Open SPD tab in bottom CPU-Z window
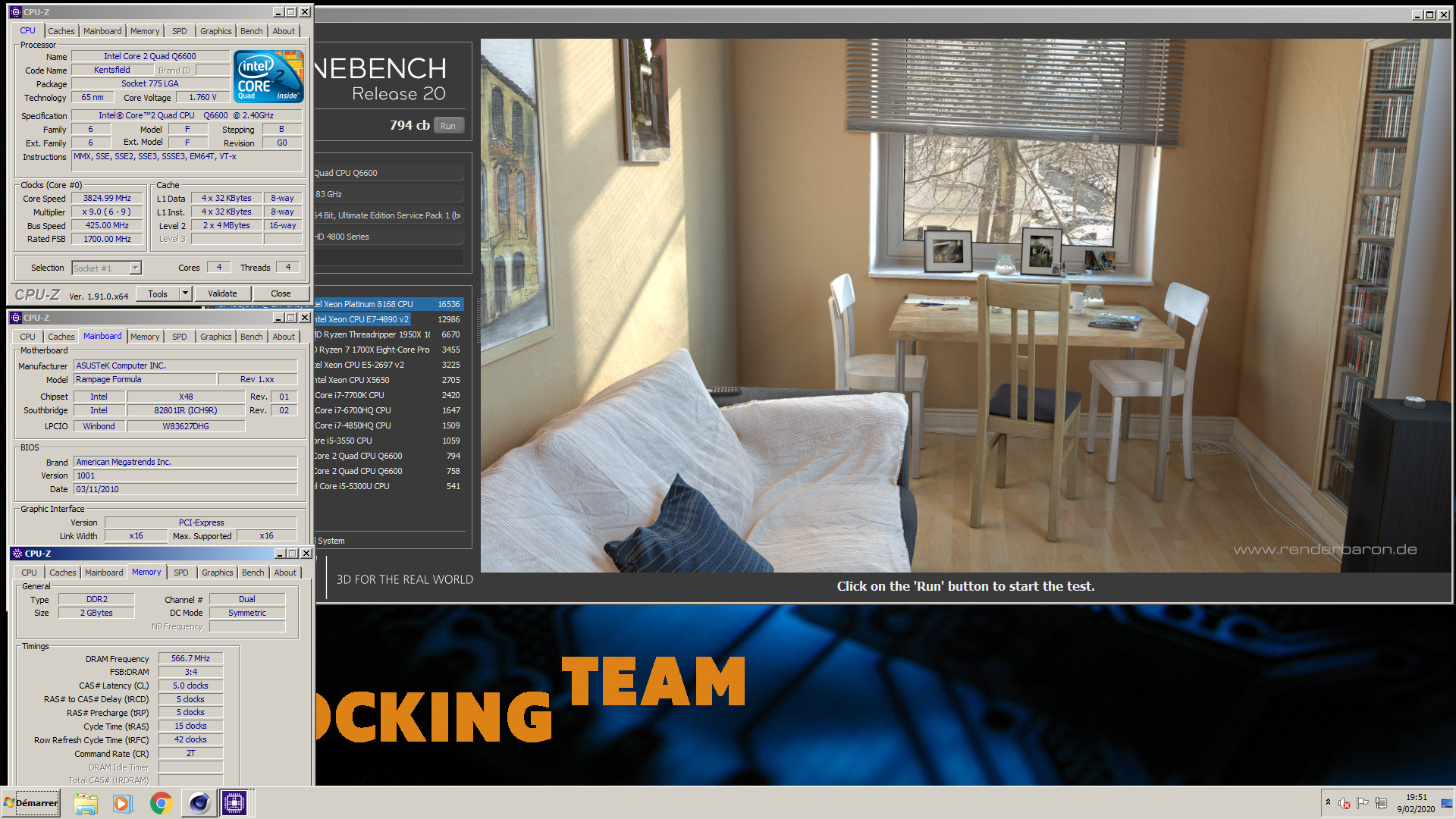Viewport: 1456px width, 819px height. (x=181, y=573)
